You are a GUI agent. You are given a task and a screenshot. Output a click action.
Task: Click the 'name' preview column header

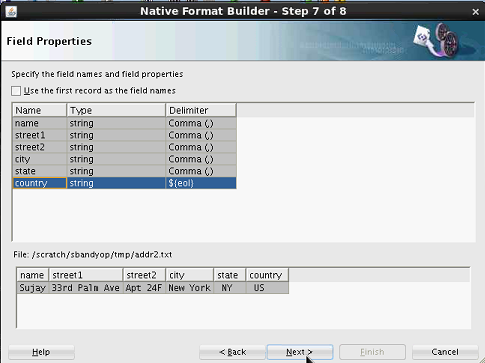pyautogui.click(x=33, y=275)
